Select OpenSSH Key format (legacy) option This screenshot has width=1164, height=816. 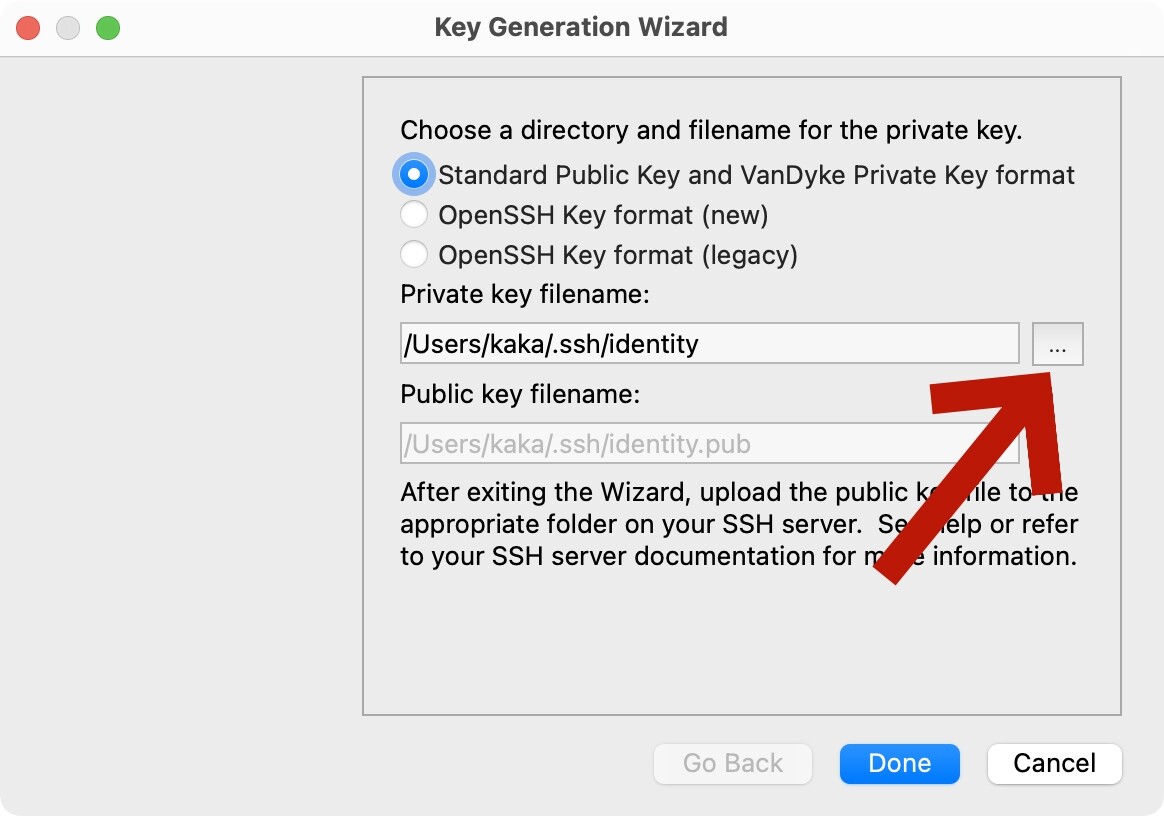pyautogui.click(x=414, y=255)
